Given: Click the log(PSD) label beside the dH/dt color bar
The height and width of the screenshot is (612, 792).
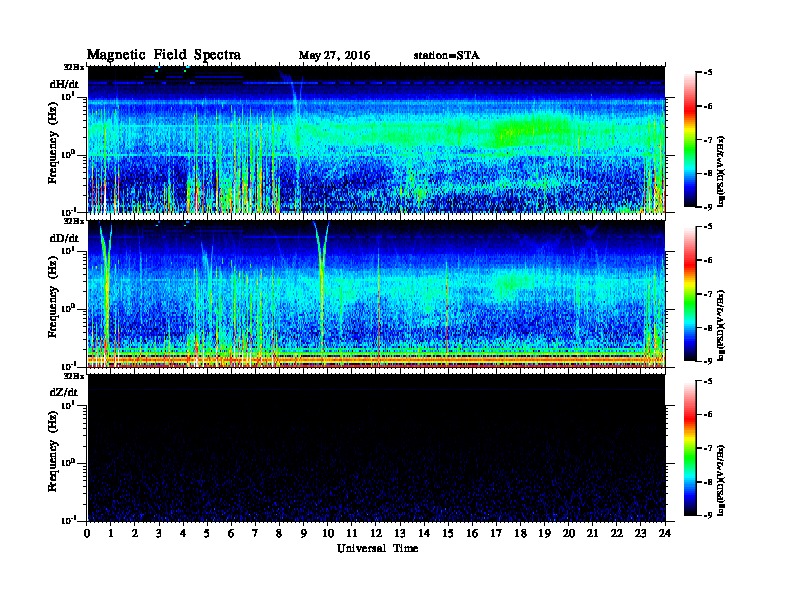Looking at the screenshot, I should [x=721, y=171].
